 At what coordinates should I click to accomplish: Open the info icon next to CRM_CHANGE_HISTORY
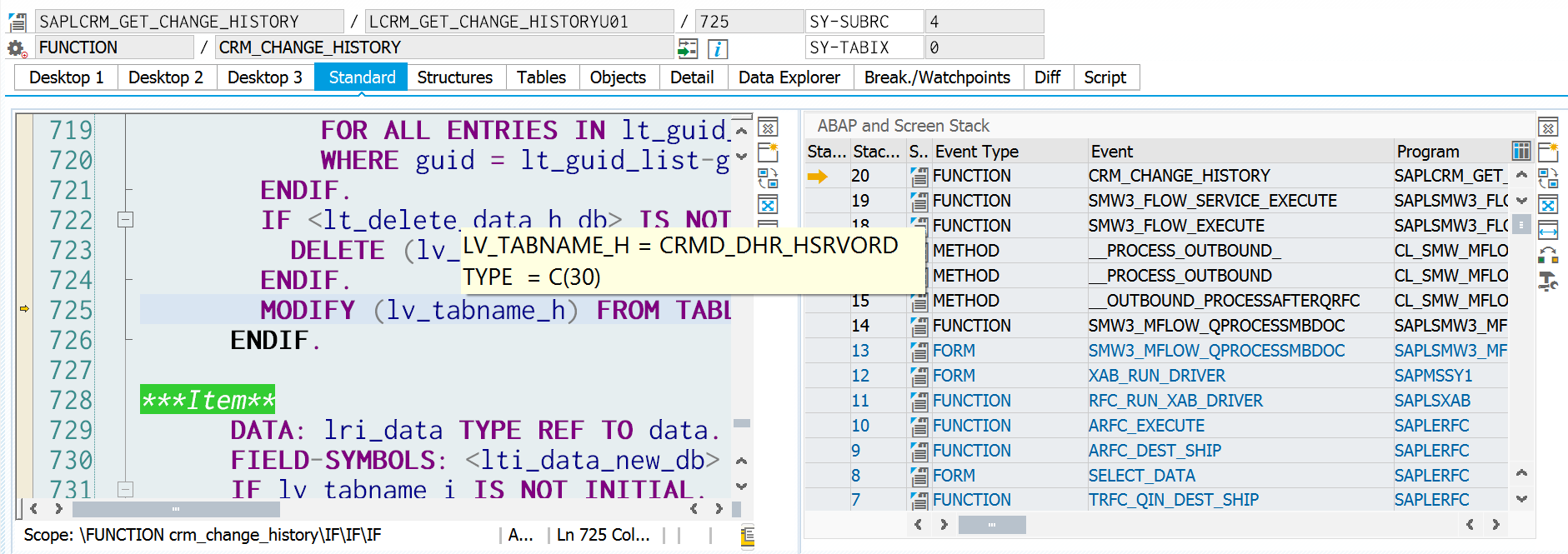click(718, 48)
